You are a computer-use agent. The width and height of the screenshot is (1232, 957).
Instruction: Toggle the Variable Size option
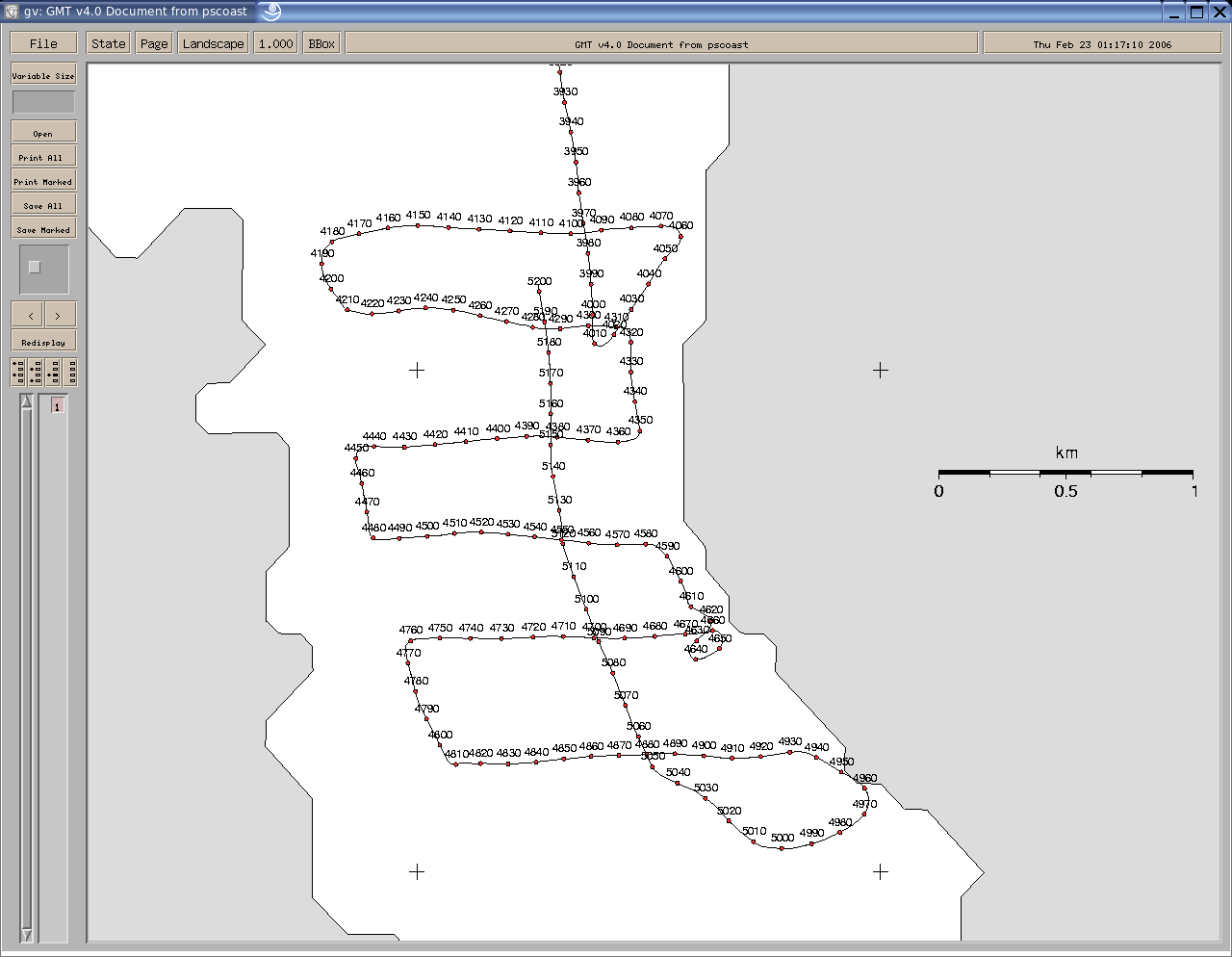coord(43,75)
